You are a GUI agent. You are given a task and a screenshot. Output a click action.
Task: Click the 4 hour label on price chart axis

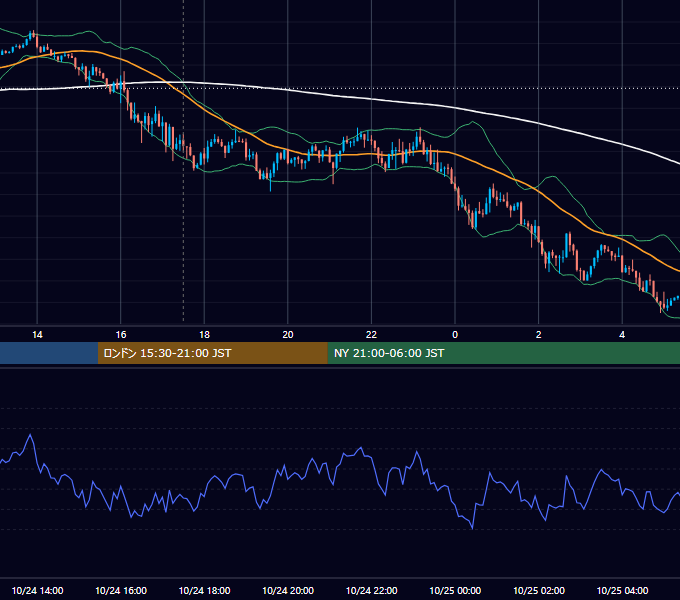click(x=622, y=335)
